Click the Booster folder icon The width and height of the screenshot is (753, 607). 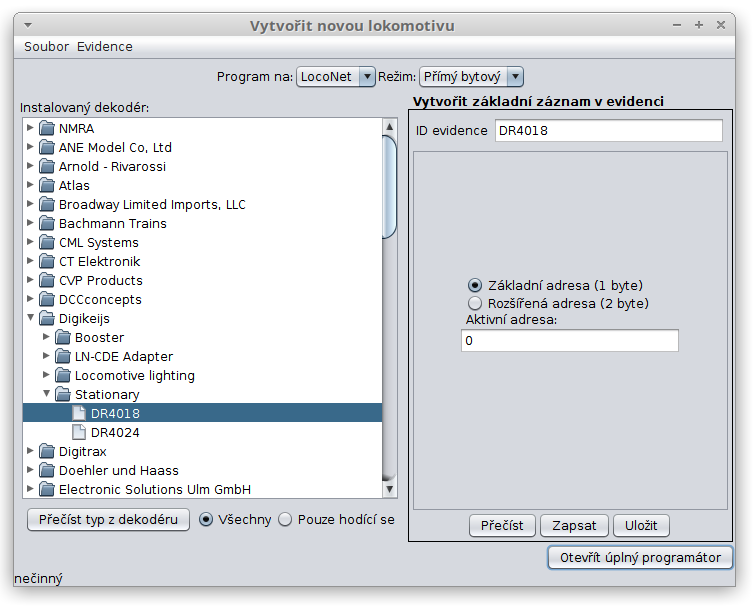[63, 337]
